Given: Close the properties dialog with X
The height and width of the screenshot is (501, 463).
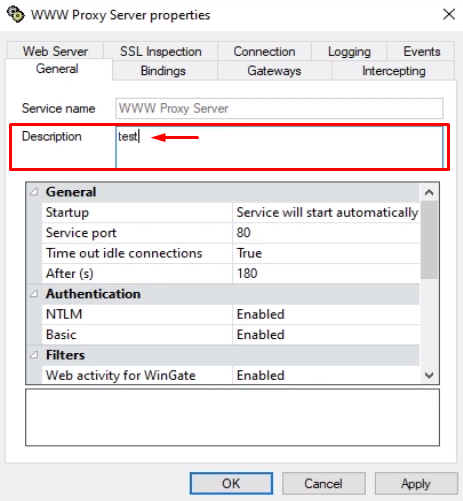Looking at the screenshot, I should [x=449, y=14].
